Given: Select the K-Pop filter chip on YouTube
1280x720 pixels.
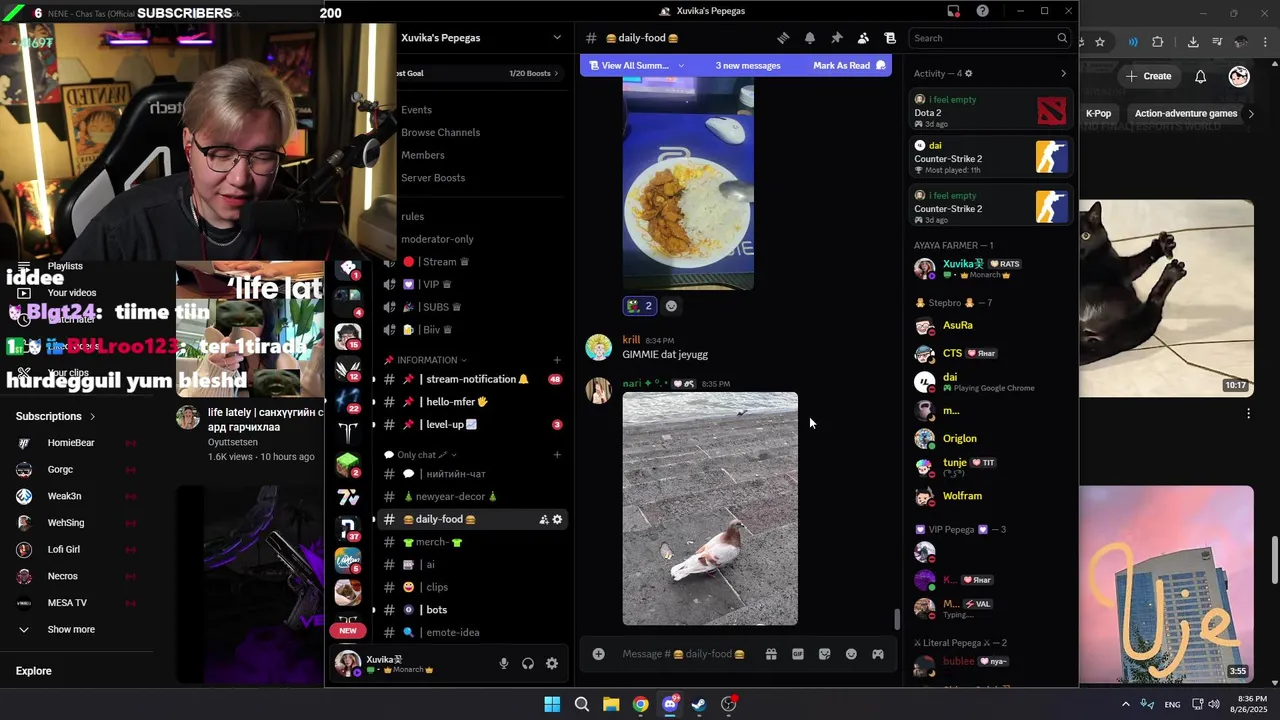Looking at the screenshot, I should coord(1098,114).
